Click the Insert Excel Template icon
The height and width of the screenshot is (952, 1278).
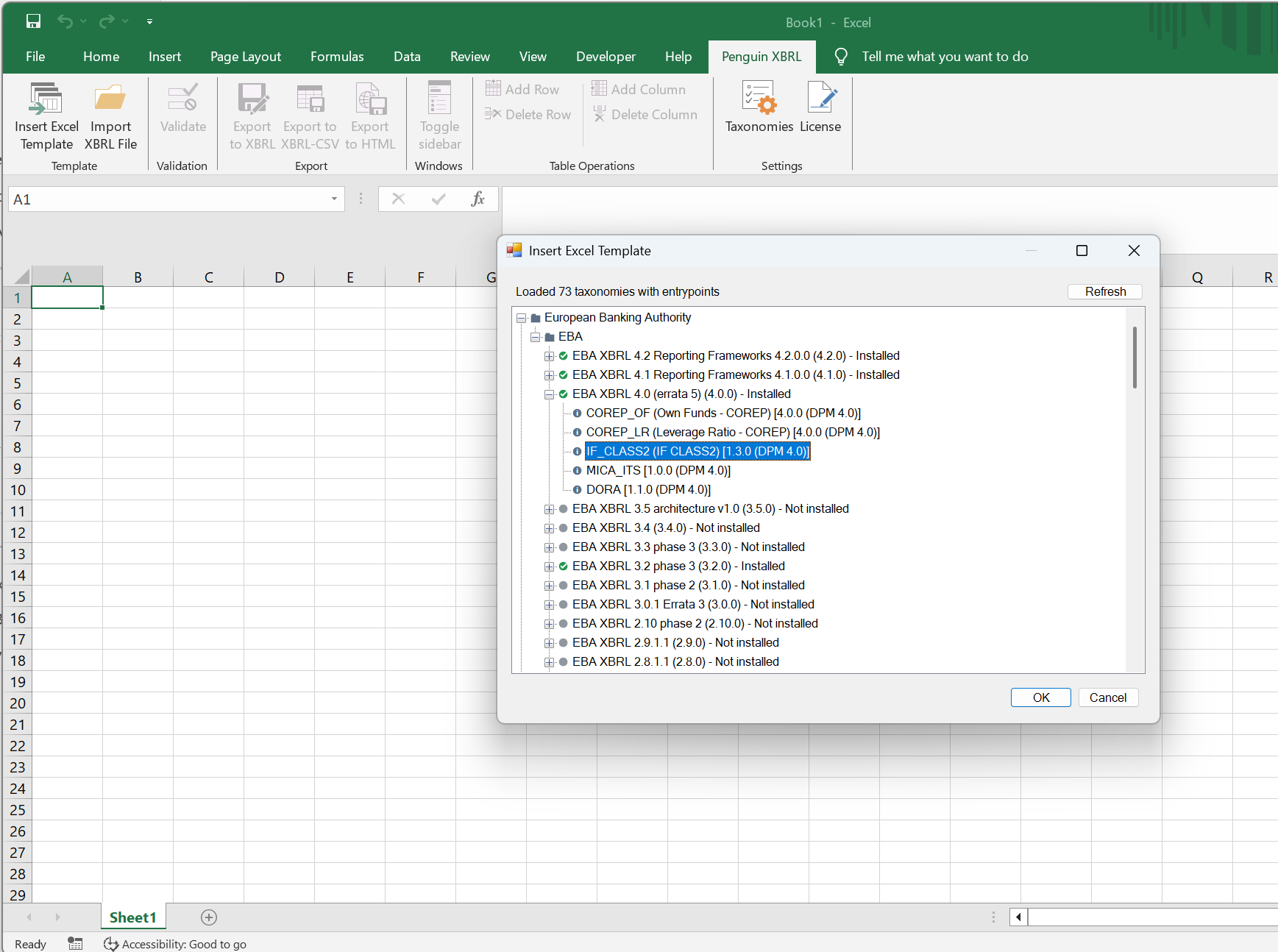pyautogui.click(x=46, y=99)
